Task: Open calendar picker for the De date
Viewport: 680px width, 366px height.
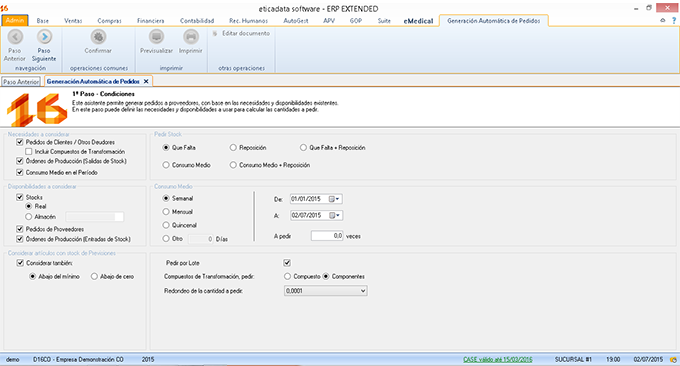Action: pos(332,199)
